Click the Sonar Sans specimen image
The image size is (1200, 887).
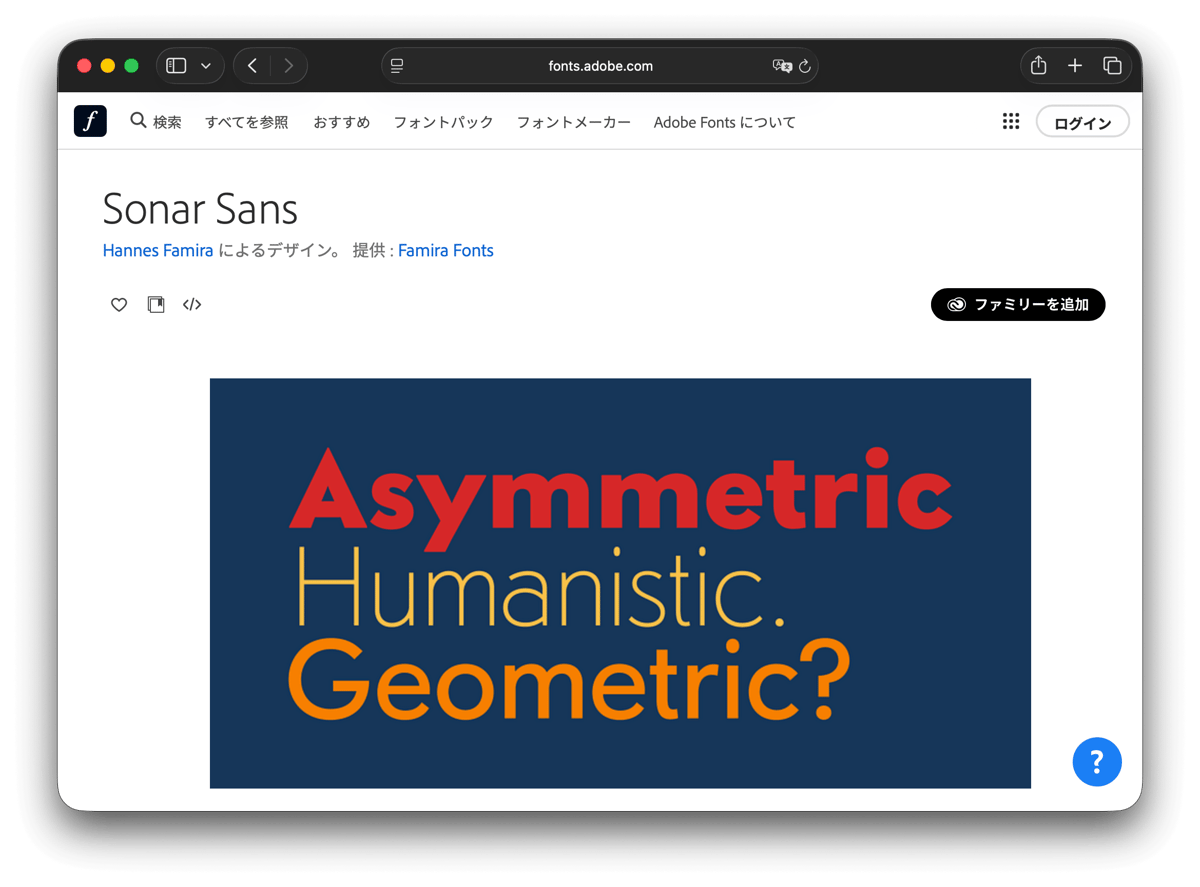(x=620, y=583)
